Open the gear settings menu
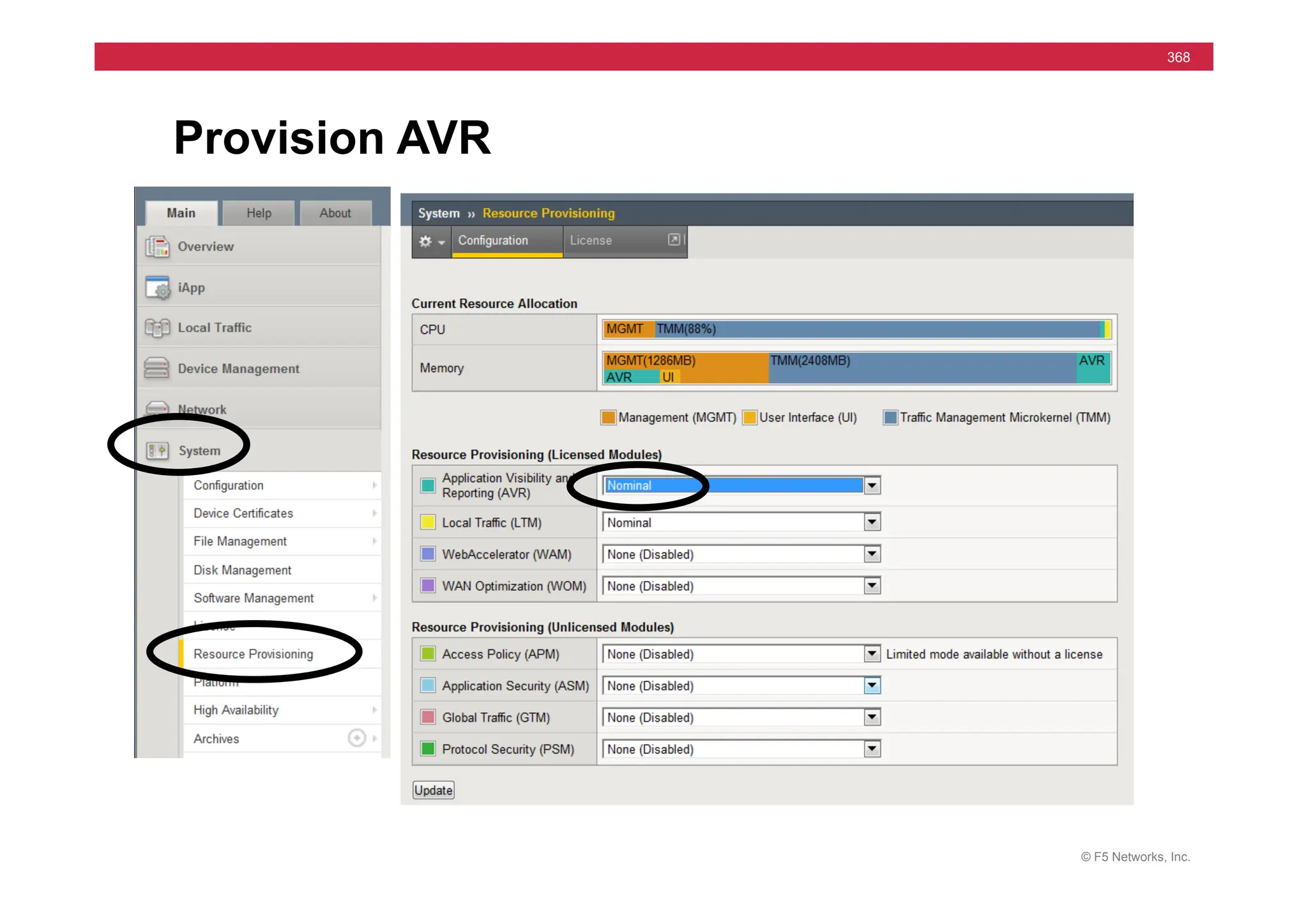The width and height of the screenshot is (1308, 924). tap(432, 241)
